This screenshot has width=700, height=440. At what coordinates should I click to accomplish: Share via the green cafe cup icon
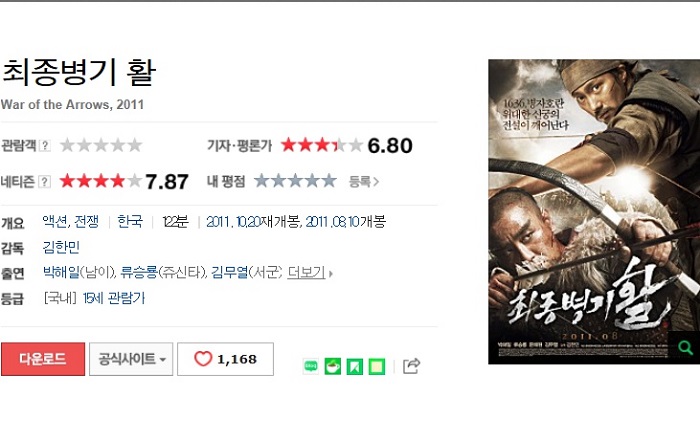(333, 366)
